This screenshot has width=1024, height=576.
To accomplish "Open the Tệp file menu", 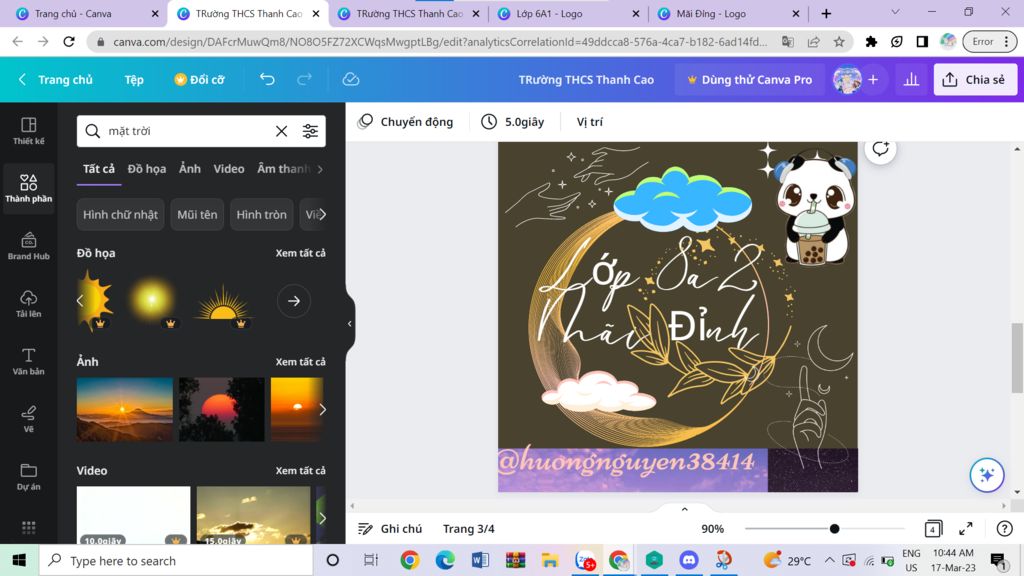I will click(134, 80).
